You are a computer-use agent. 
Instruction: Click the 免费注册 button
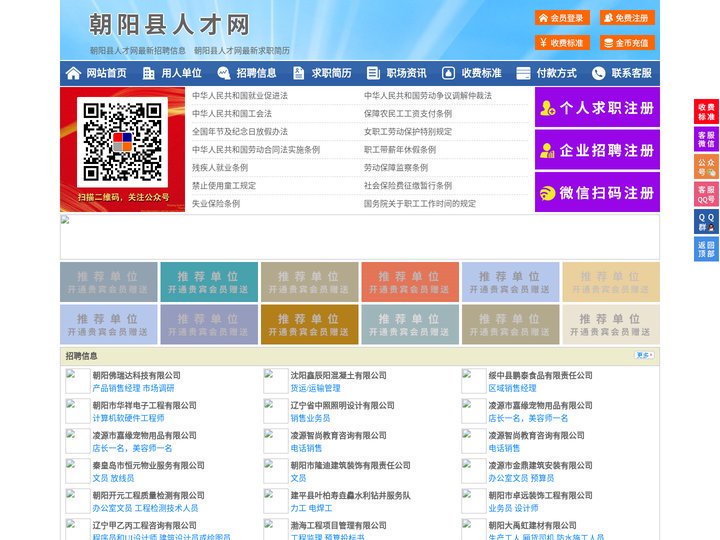pos(627,18)
